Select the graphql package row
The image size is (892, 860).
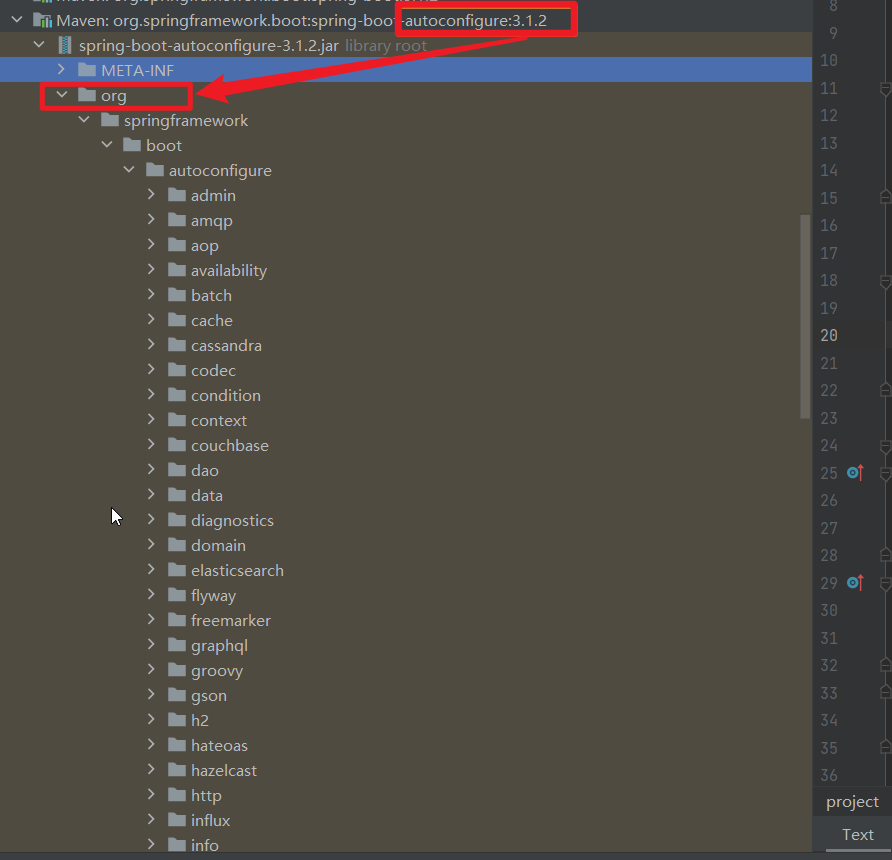[406, 646]
